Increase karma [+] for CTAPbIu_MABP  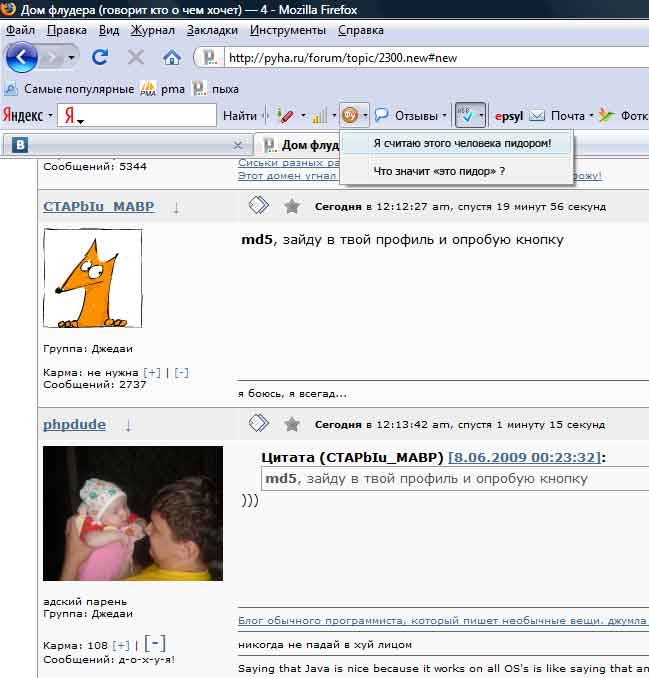[x=151, y=373]
